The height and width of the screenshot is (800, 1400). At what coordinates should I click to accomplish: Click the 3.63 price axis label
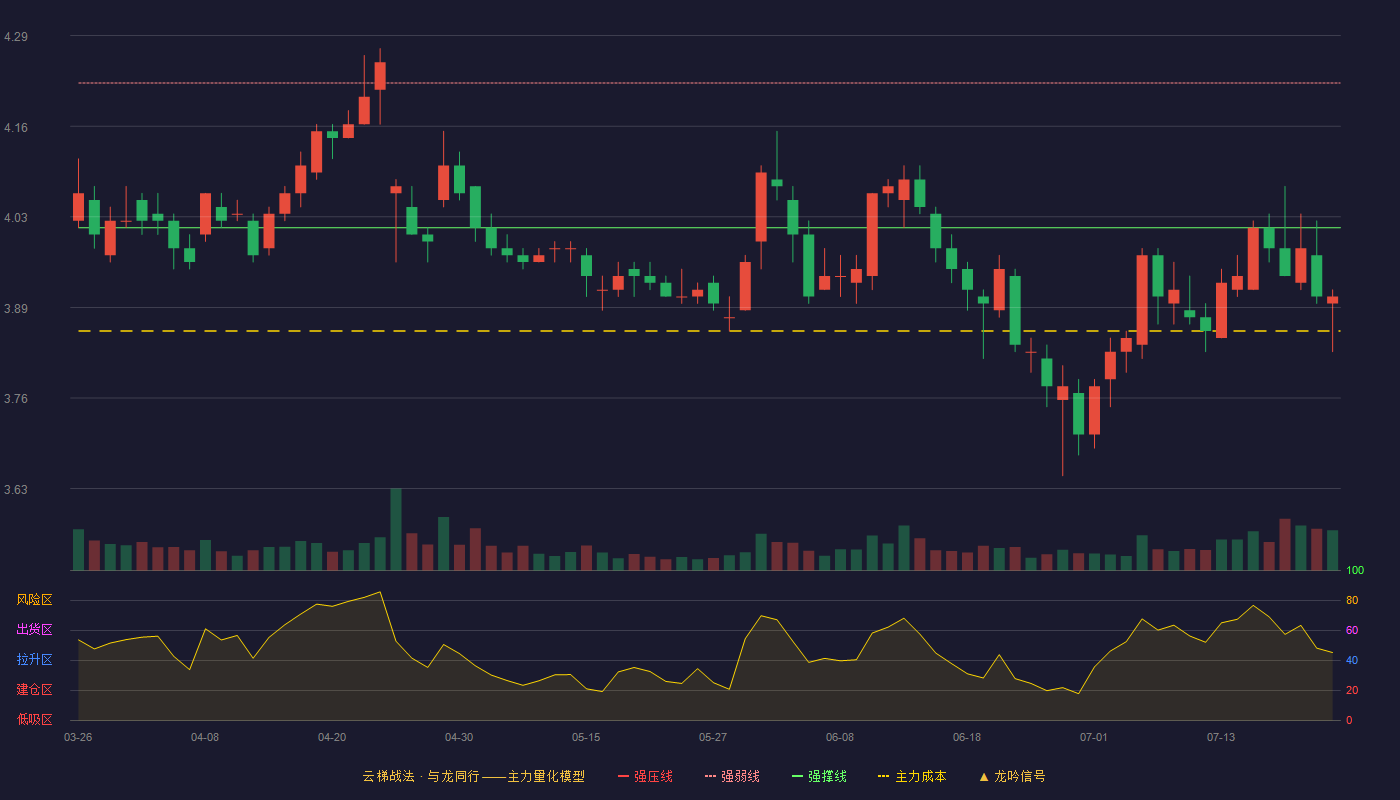16,490
